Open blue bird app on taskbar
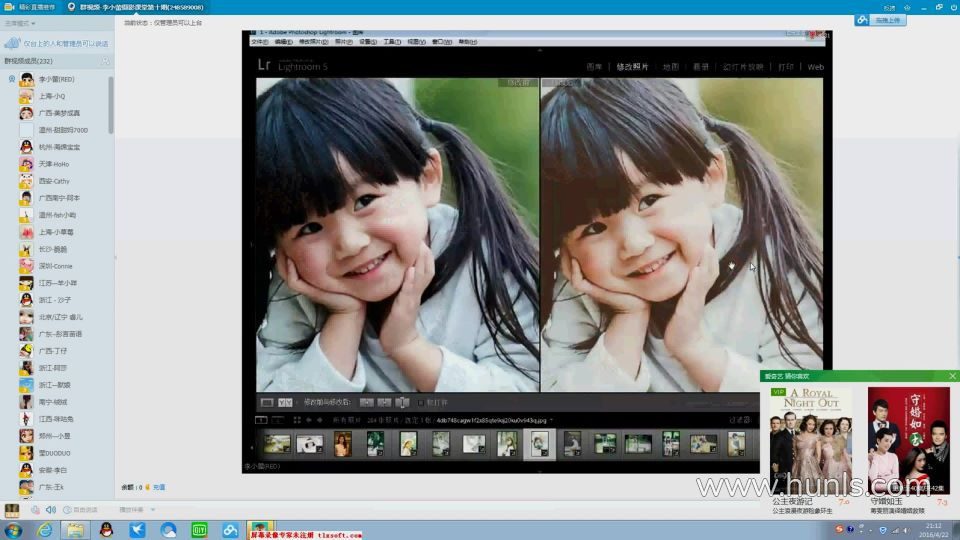 tap(138, 530)
